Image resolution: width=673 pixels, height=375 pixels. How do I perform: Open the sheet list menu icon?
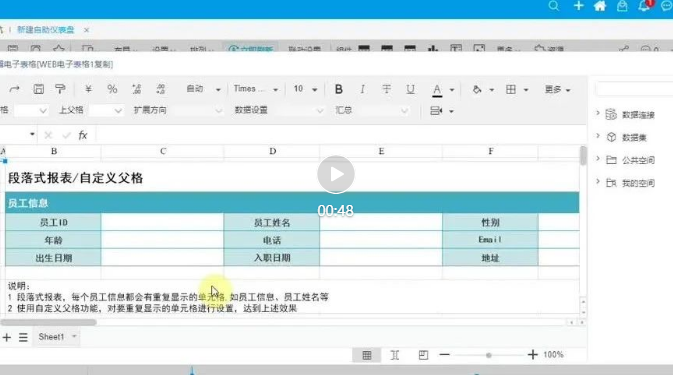coord(23,337)
